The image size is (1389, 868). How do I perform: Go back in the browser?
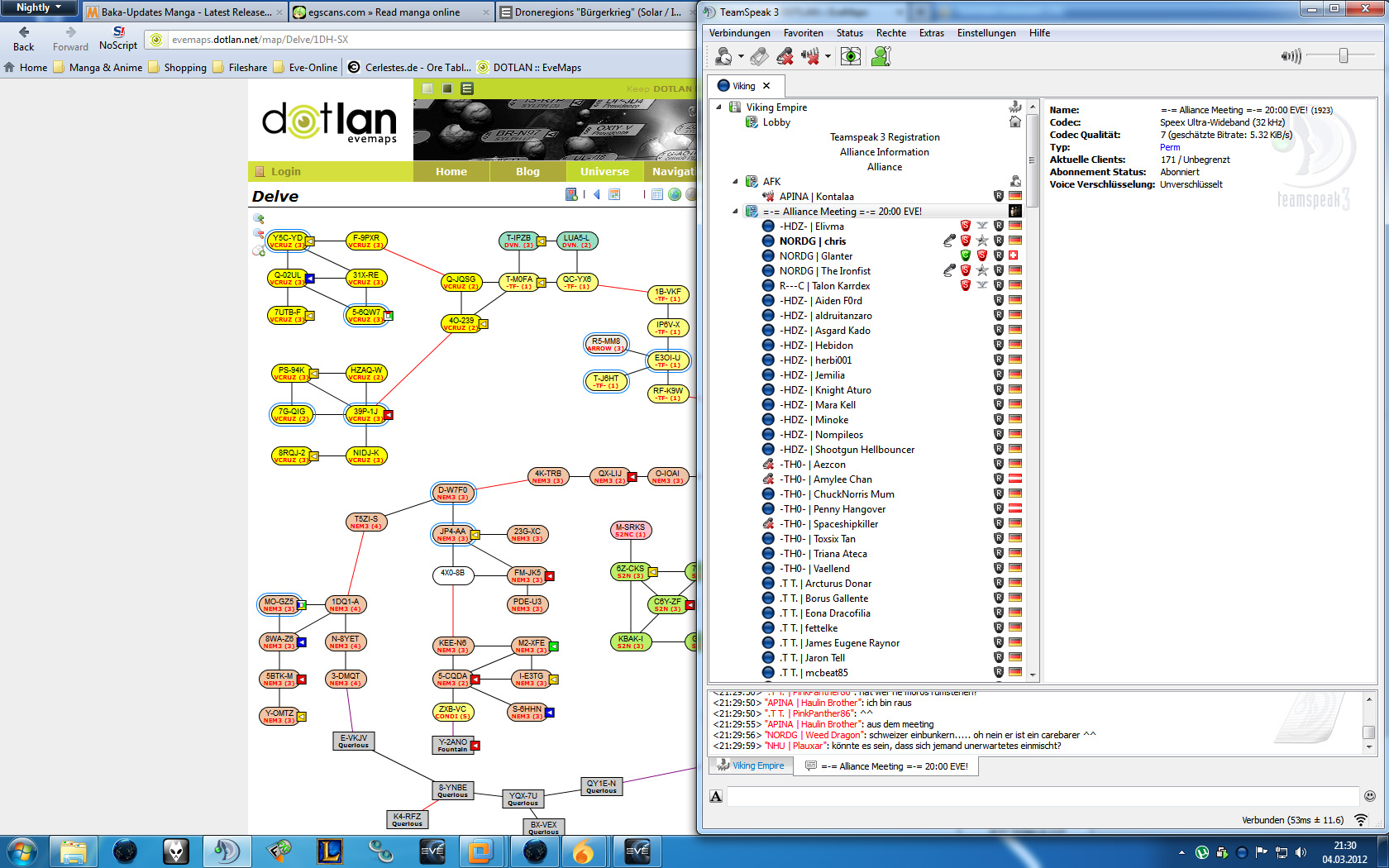click(x=24, y=38)
